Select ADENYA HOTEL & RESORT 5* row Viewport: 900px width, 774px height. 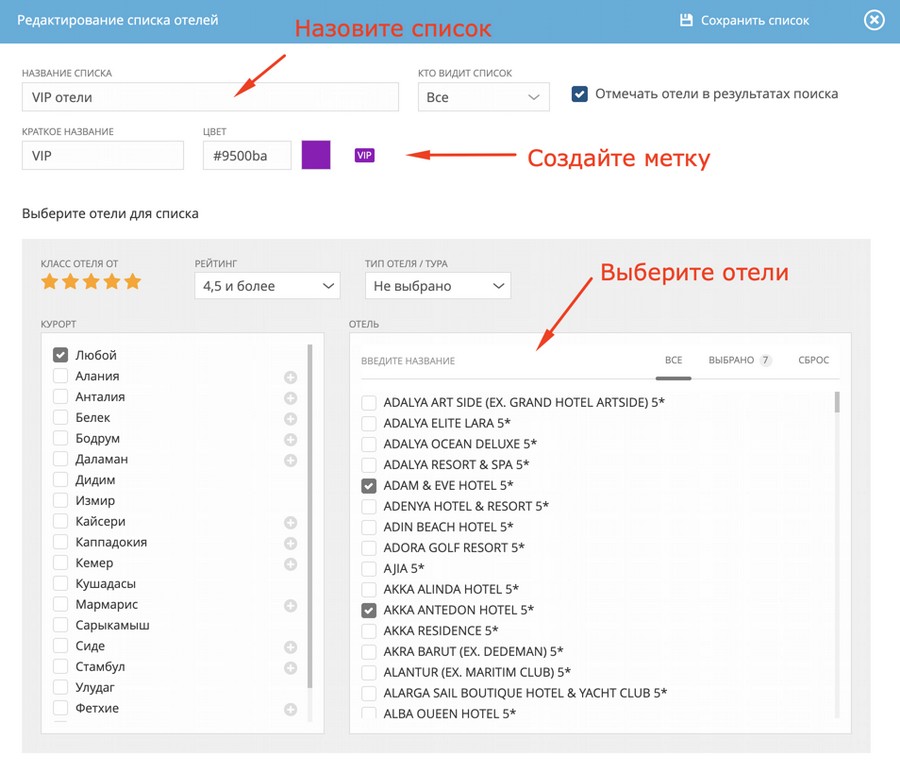[x=455, y=506]
